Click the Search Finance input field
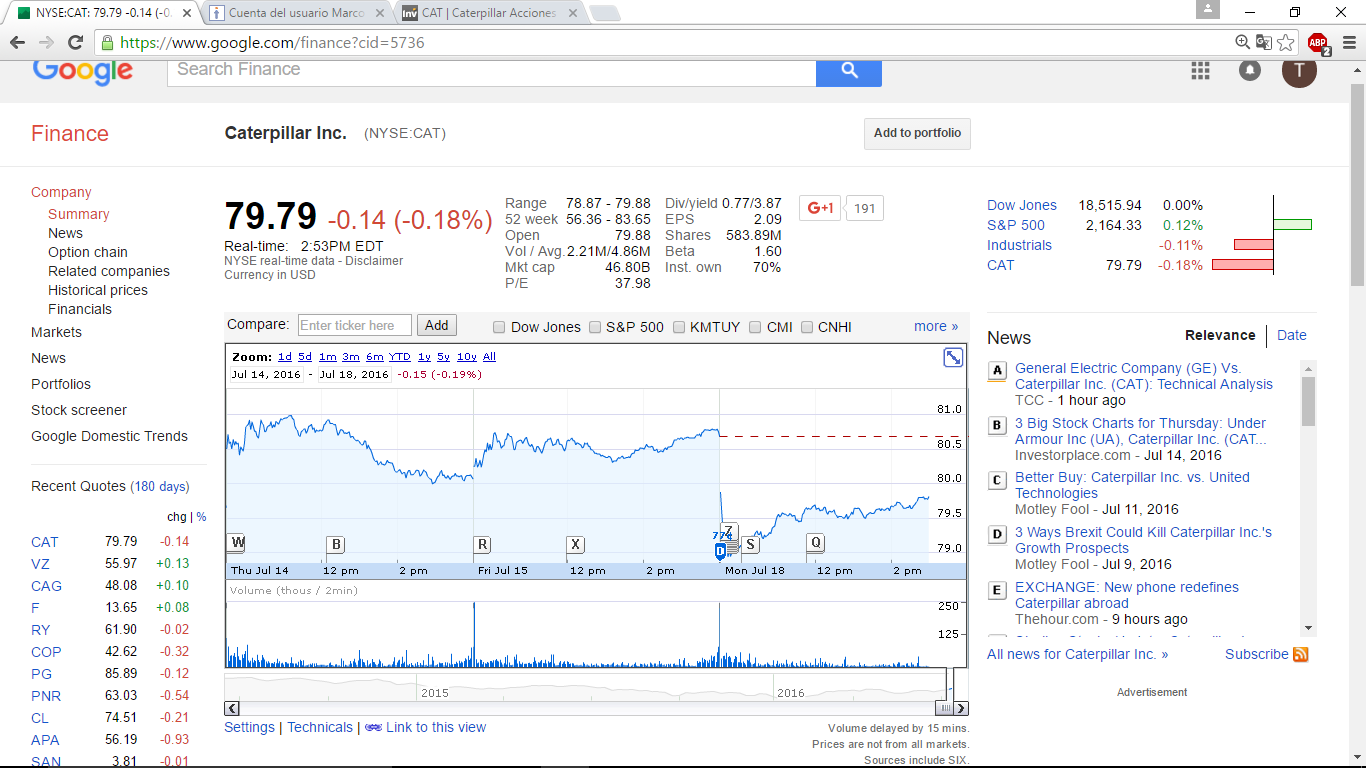Image resolution: width=1366 pixels, height=768 pixels. 491,70
